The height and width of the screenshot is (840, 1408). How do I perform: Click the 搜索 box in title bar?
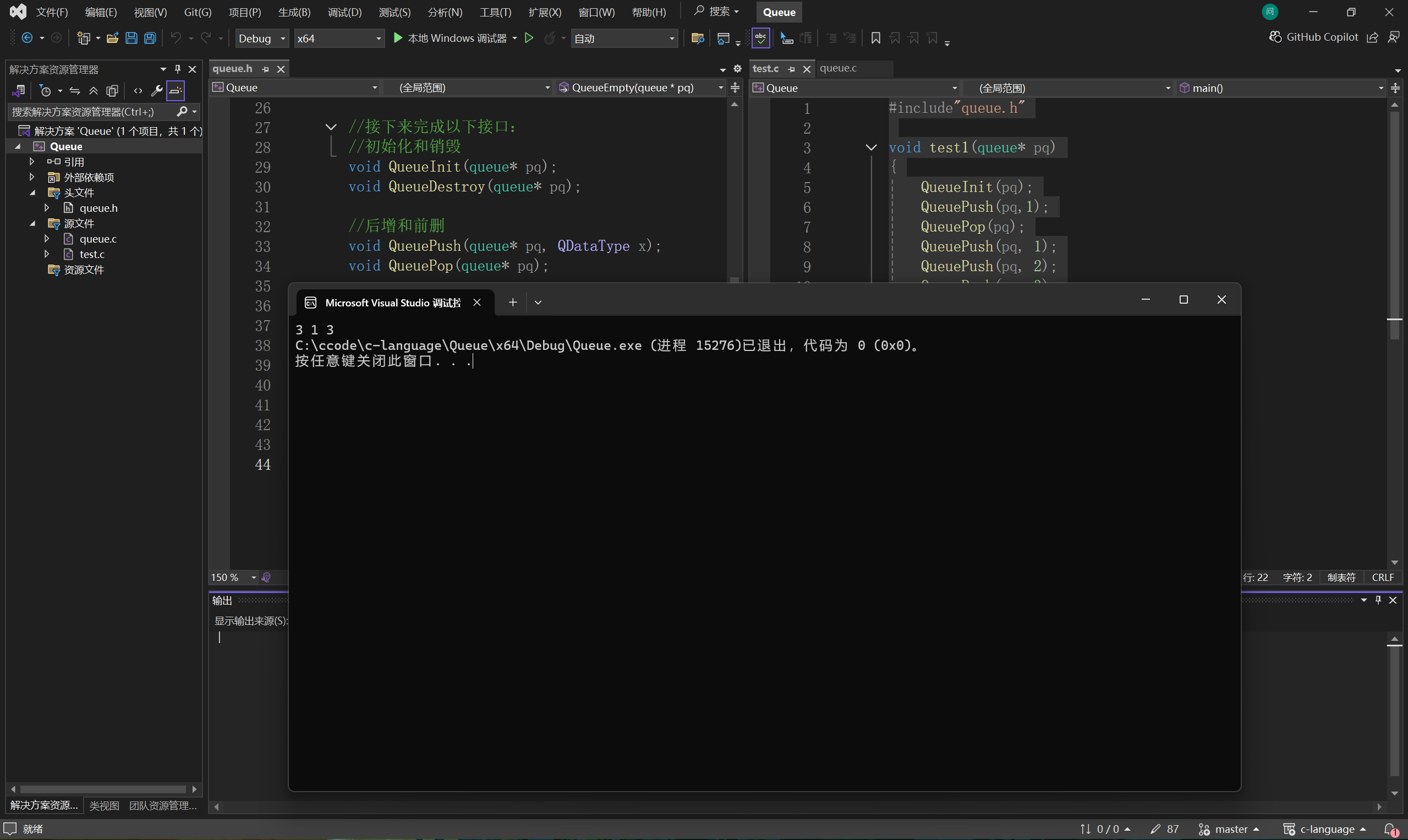pyautogui.click(x=717, y=12)
